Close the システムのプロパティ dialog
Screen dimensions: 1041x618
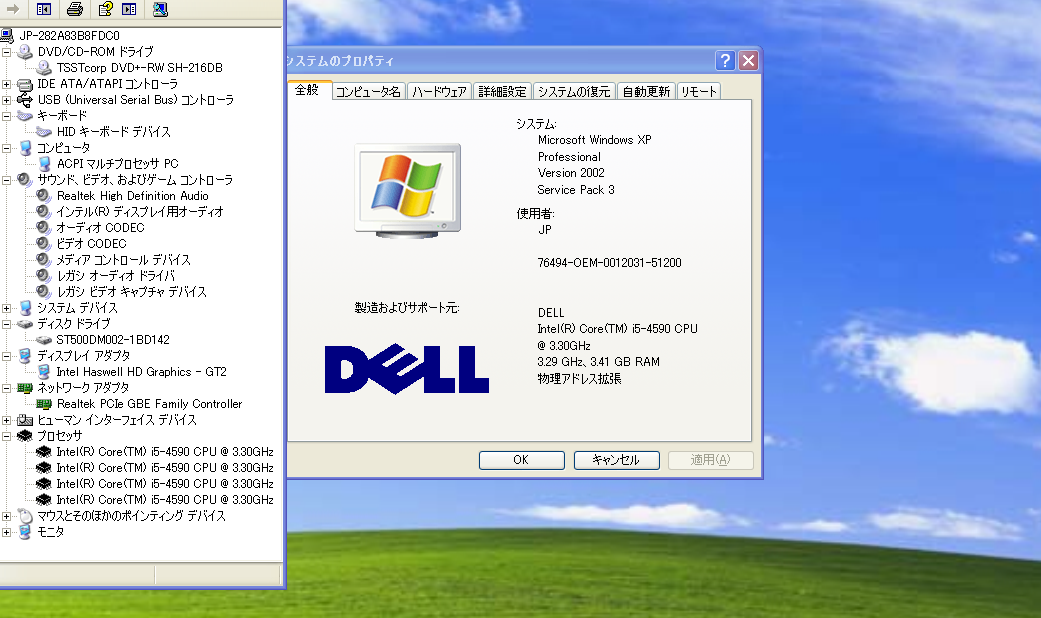[748, 60]
